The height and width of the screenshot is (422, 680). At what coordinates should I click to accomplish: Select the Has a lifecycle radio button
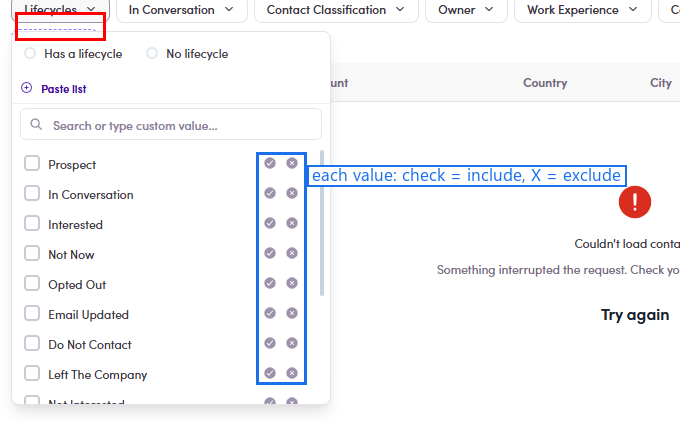tap(30, 53)
